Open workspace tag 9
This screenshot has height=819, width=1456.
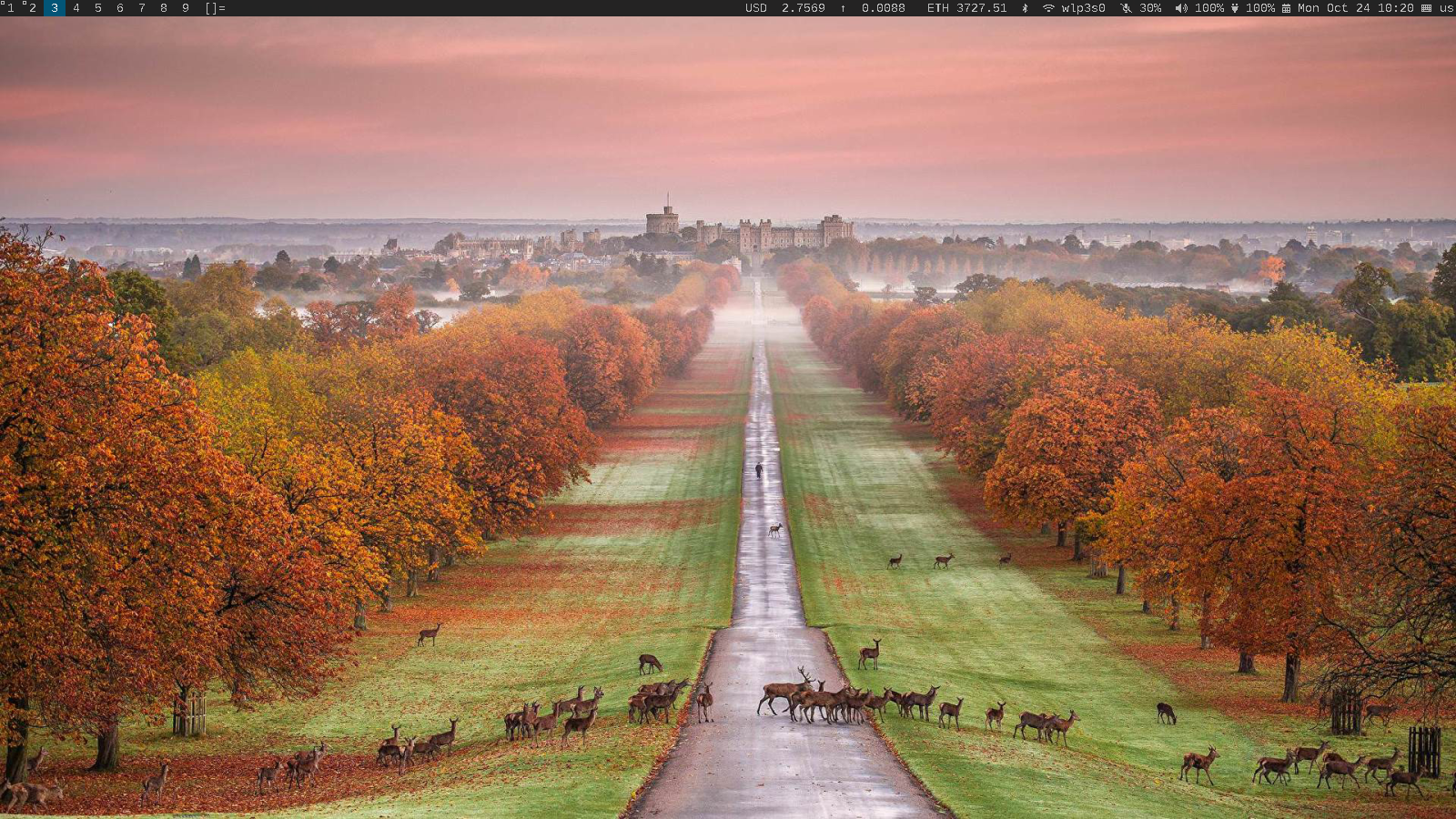click(186, 8)
